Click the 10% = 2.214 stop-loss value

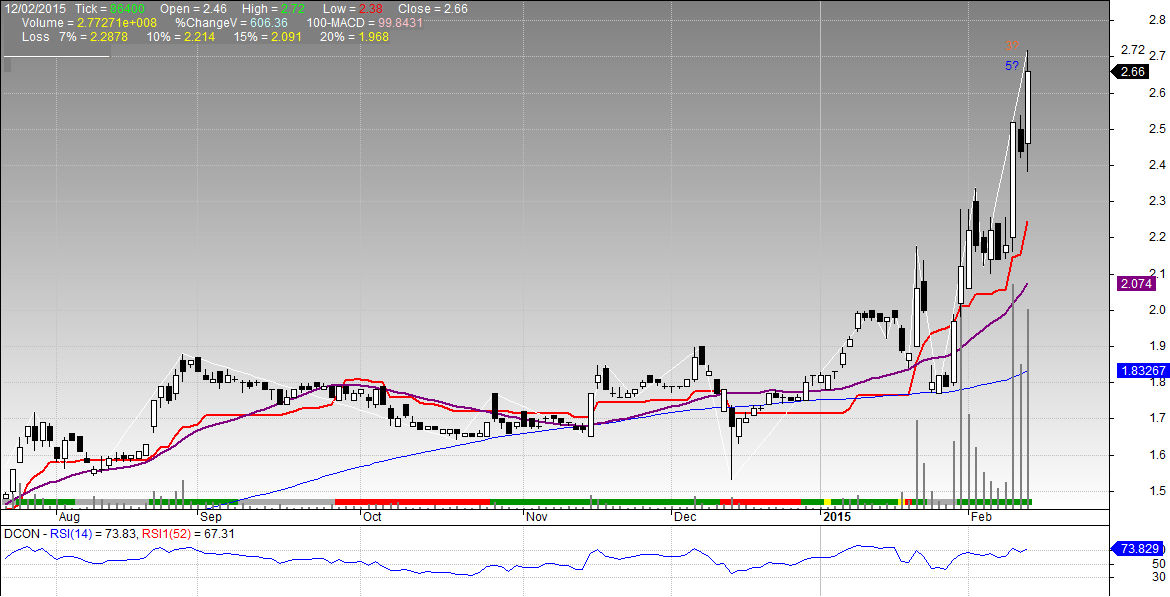pyautogui.click(x=181, y=37)
